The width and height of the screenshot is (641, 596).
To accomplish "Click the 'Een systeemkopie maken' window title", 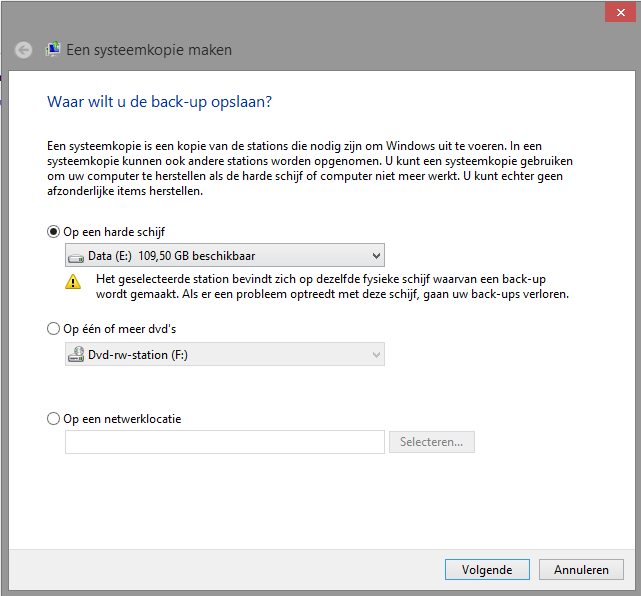I will (x=149, y=50).
